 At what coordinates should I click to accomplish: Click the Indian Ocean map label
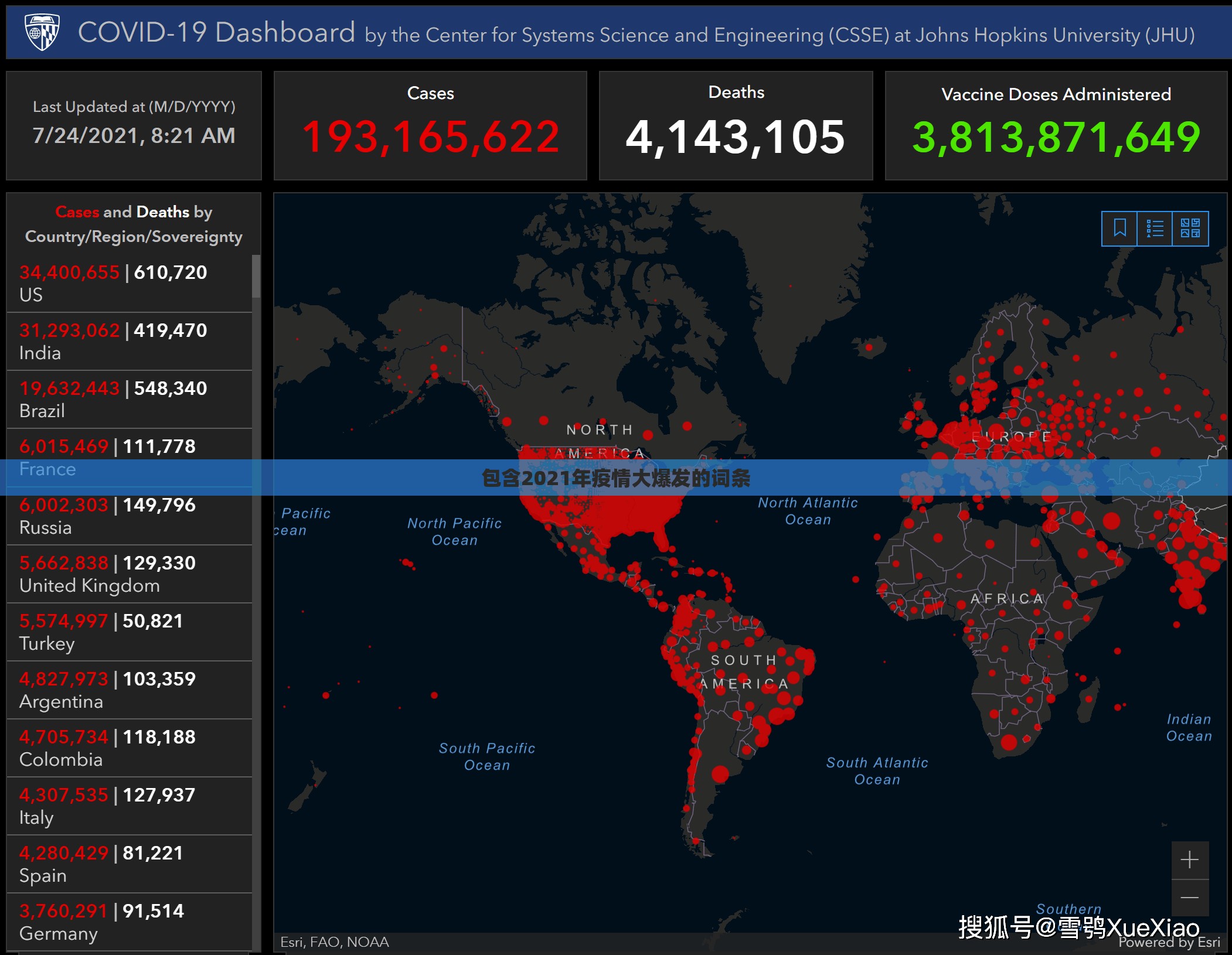tap(1189, 727)
